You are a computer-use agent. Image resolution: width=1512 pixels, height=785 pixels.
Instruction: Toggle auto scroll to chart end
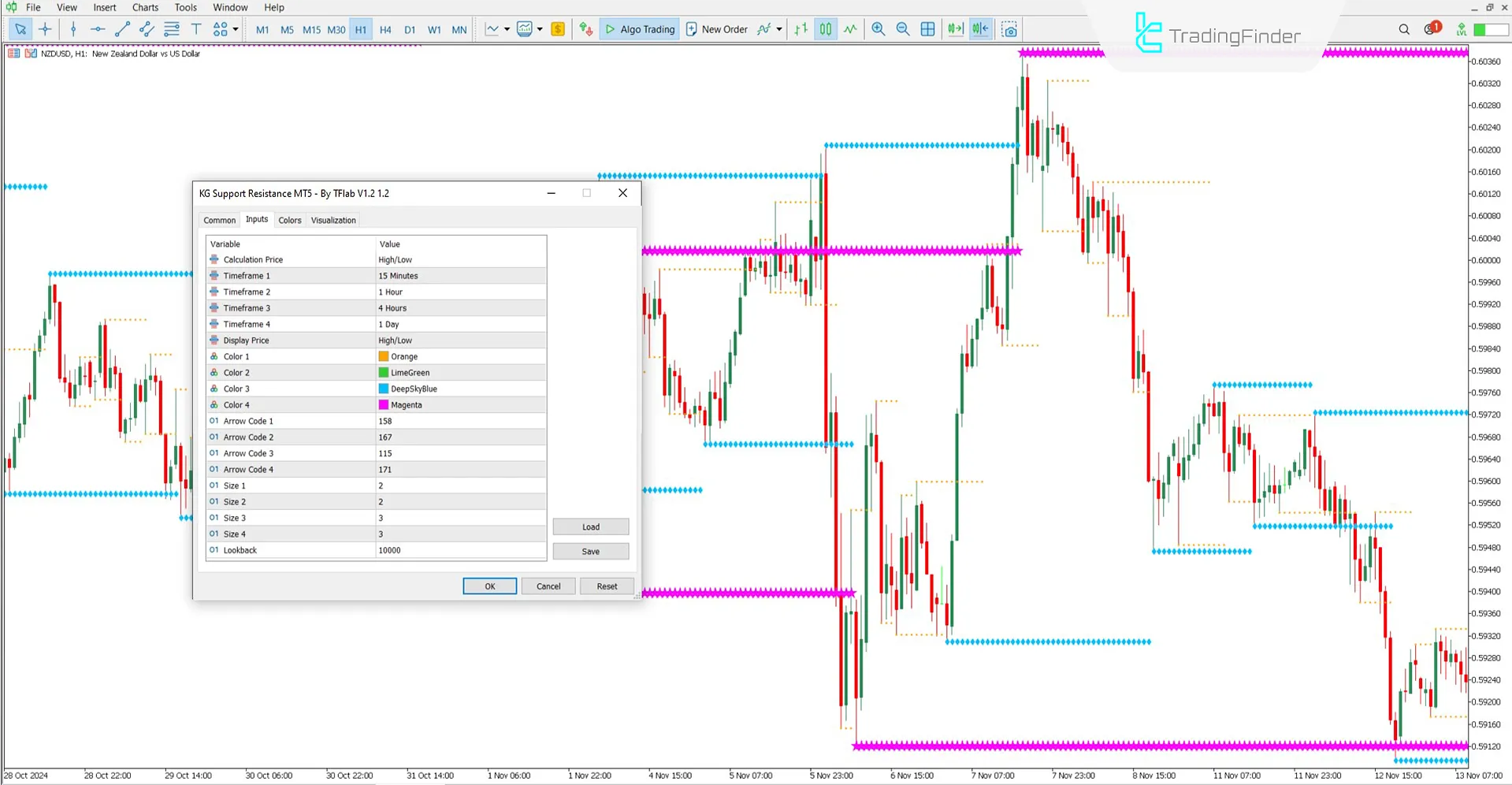click(x=955, y=29)
